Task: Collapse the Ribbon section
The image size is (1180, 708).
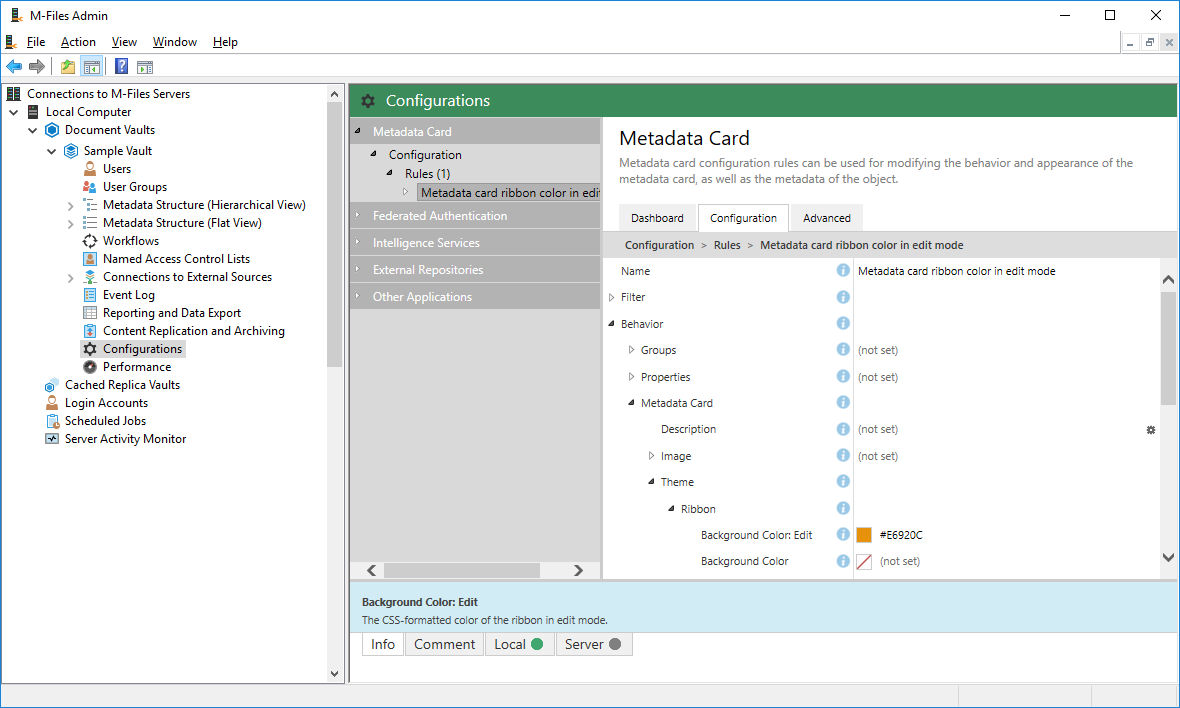Action: point(671,509)
